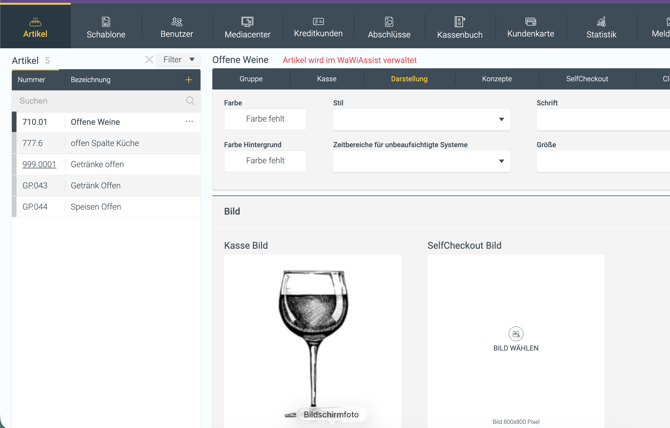
Task: Select article Getränke offen in list
Action: 106,164
